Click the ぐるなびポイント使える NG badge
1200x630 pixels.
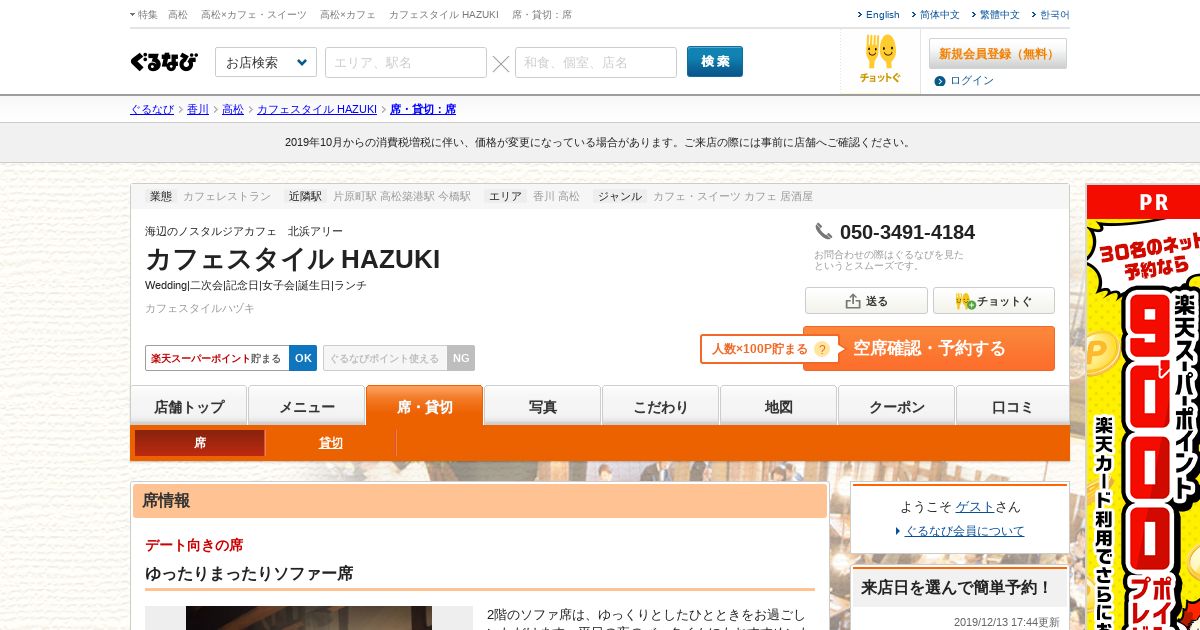(x=399, y=358)
